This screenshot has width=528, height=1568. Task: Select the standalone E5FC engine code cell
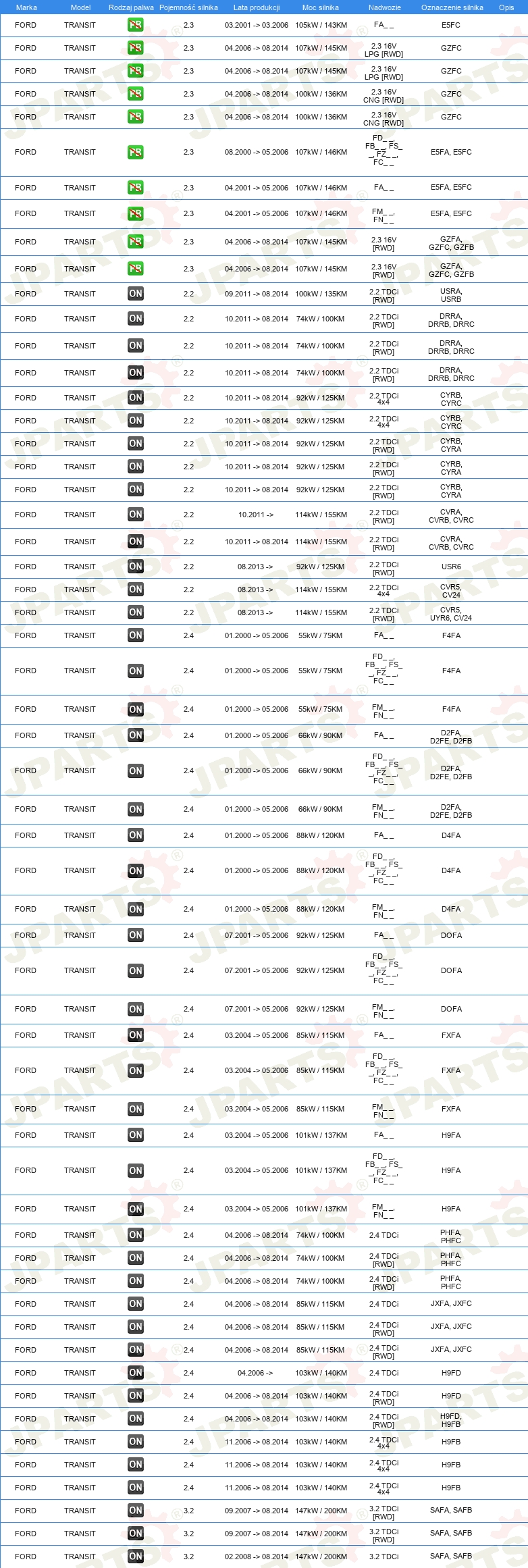(x=451, y=25)
